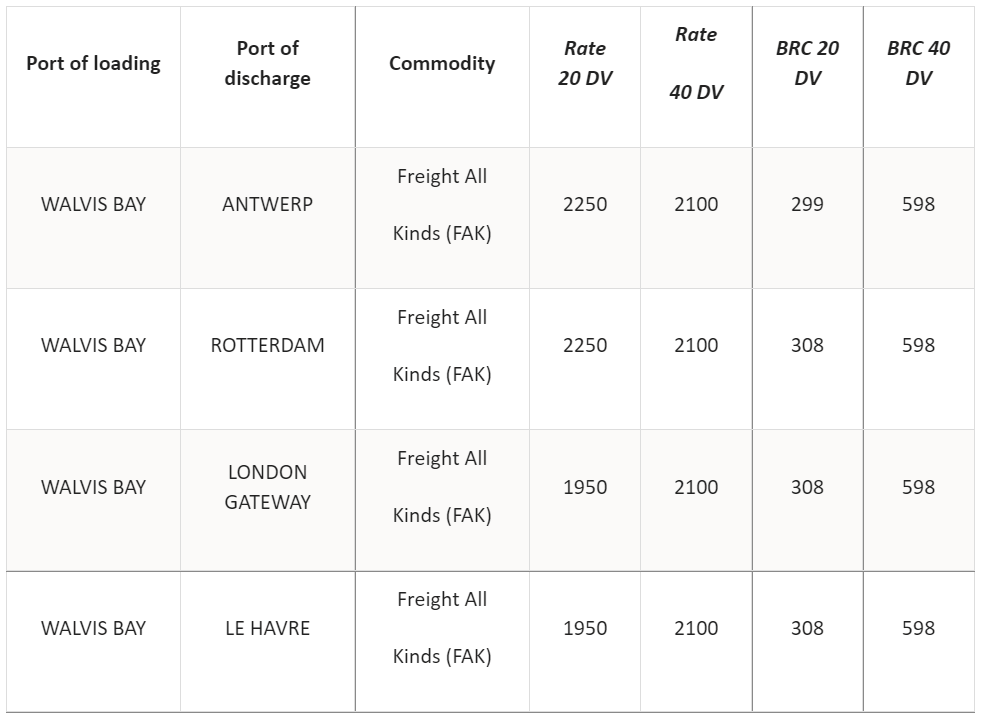Select the "Port of discharge" header cell
981x719 pixels.
point(267,63)
